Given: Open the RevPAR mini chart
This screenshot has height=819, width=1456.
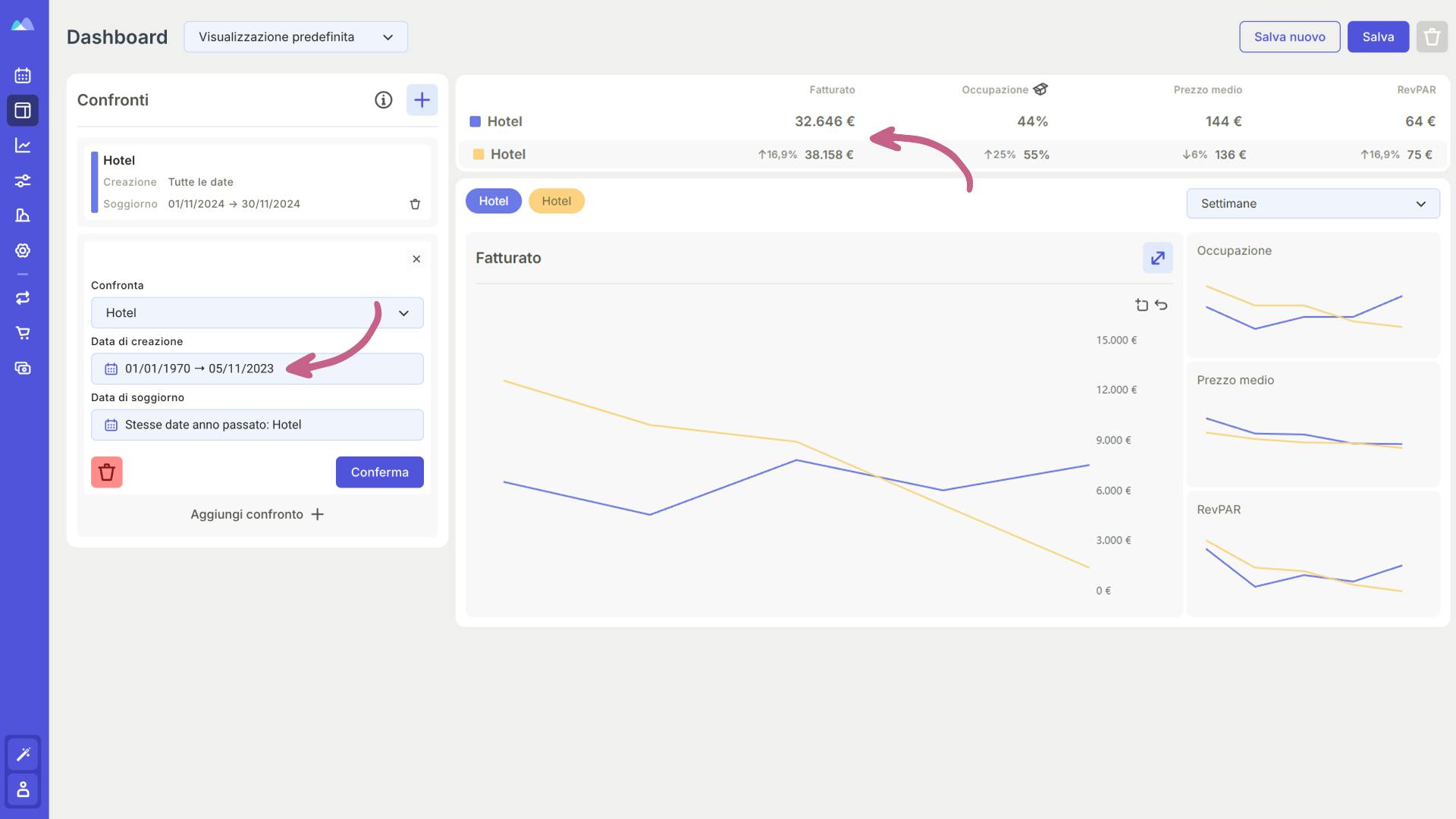Looking at the screenshot, I should click(1313, 554).
